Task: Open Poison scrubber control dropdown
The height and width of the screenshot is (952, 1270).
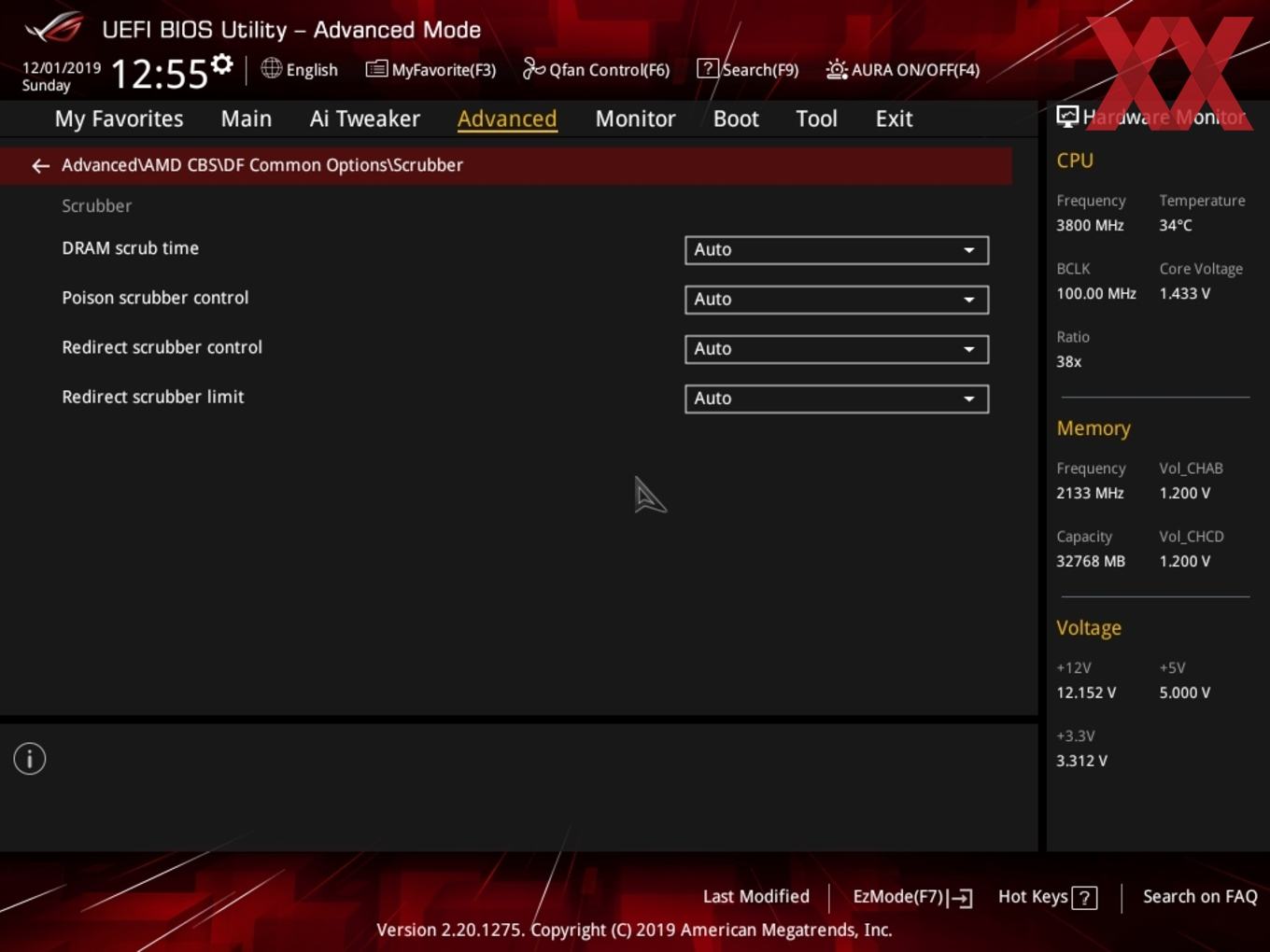Action: pyautogui.click(x=837, y=300)
